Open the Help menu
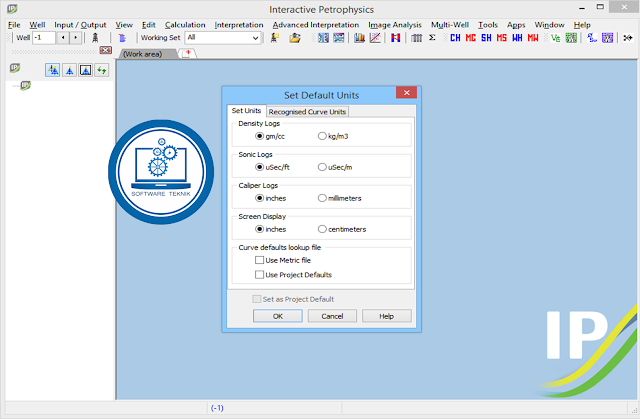The image size is (640, 419). (x=582, y=25)
